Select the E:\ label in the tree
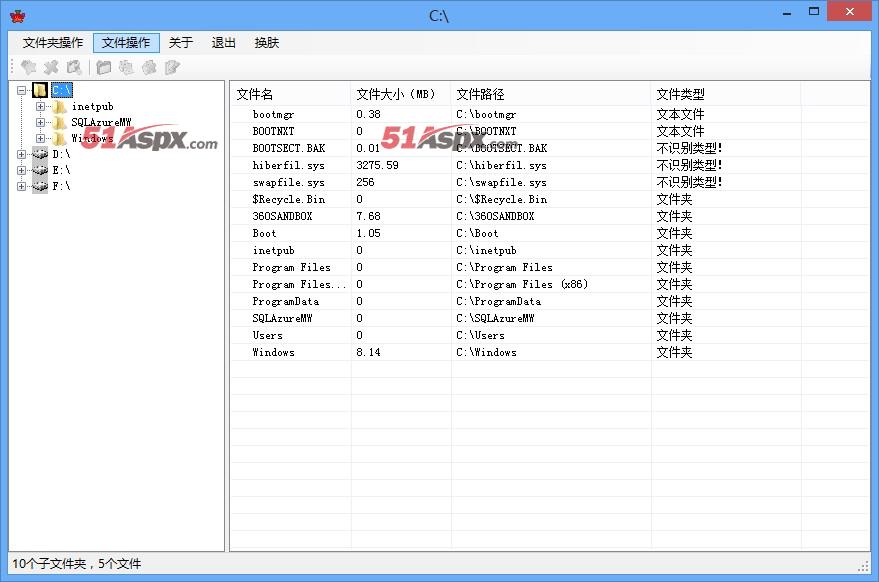The height and width of the screenshot is (582, 879). pos(61,170)
